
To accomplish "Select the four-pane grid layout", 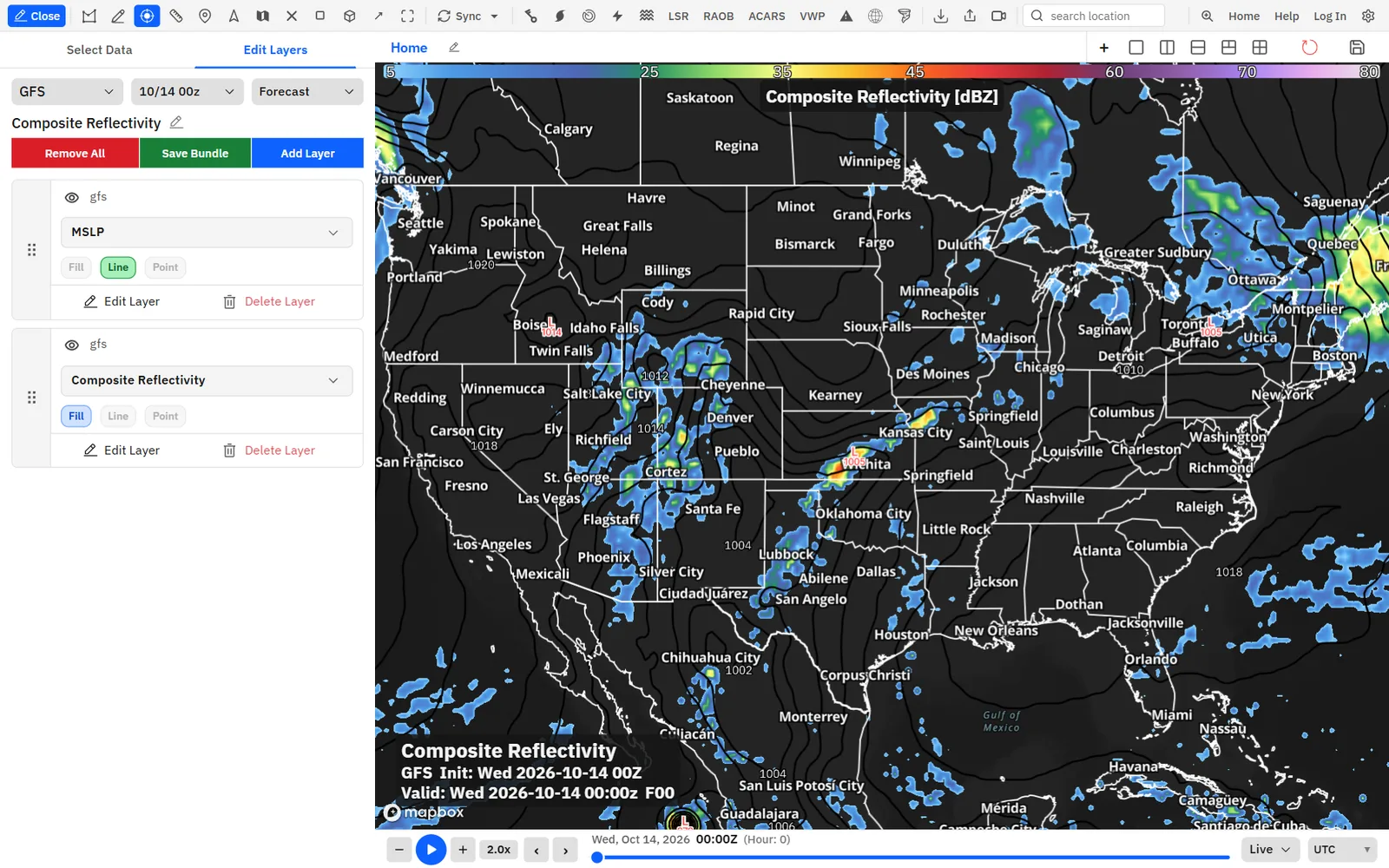I will click(x=1260, y=48).
